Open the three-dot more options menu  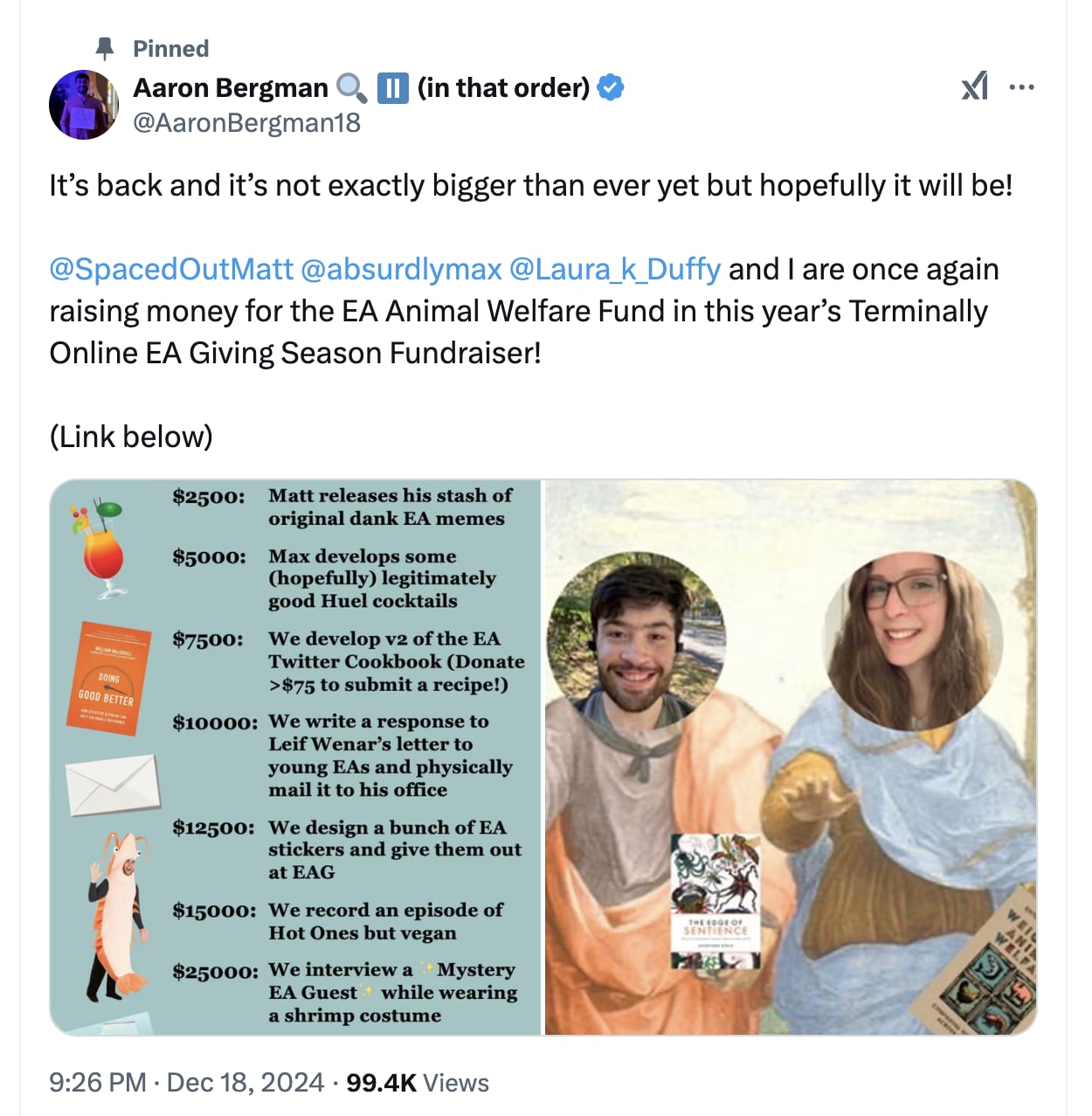point(1021,87)
